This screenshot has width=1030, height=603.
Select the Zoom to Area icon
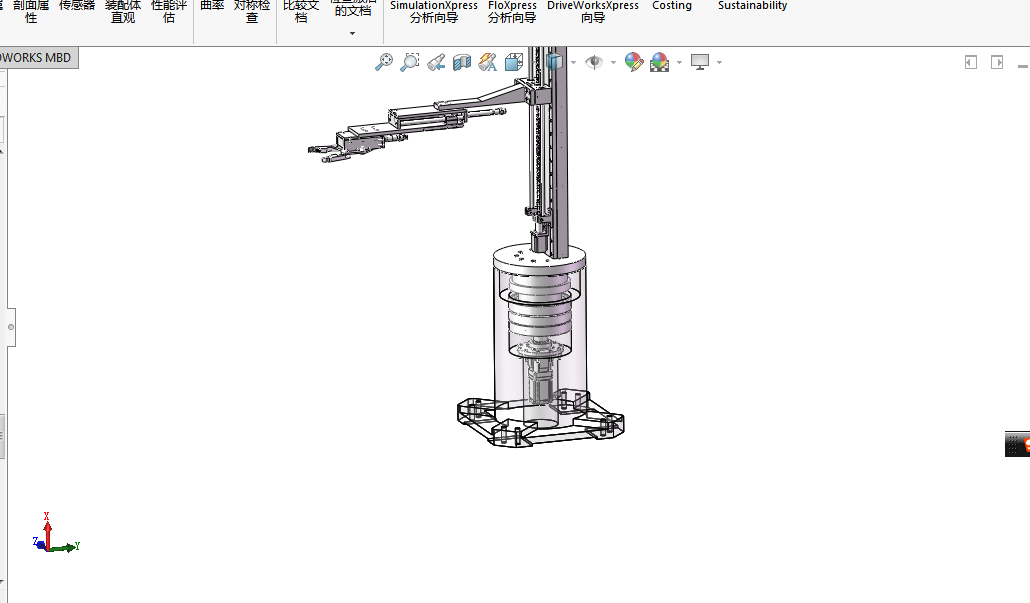[410, 62]
